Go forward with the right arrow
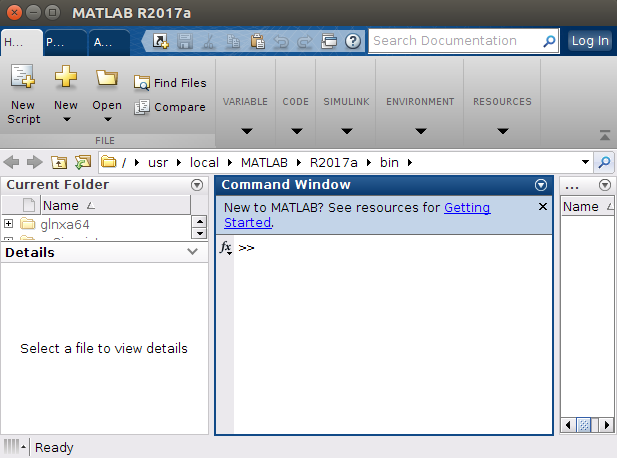The width and height of the screenshot is (617, 458). pos(35,162)
